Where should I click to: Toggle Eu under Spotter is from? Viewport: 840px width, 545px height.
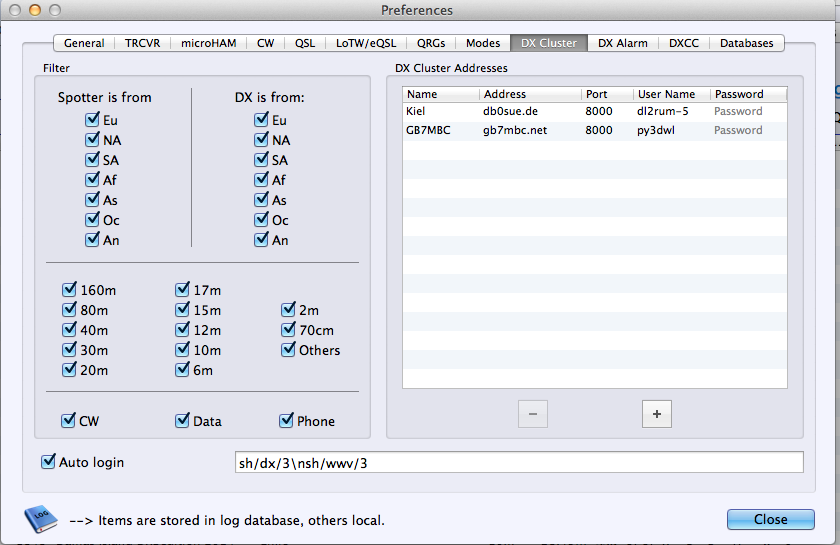click(93, 120)
